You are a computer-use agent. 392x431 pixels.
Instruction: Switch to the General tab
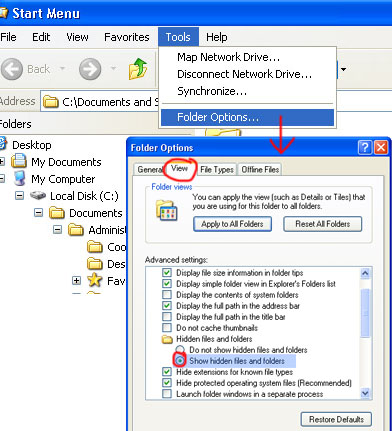pyautogui.click(x=149, y=169)
